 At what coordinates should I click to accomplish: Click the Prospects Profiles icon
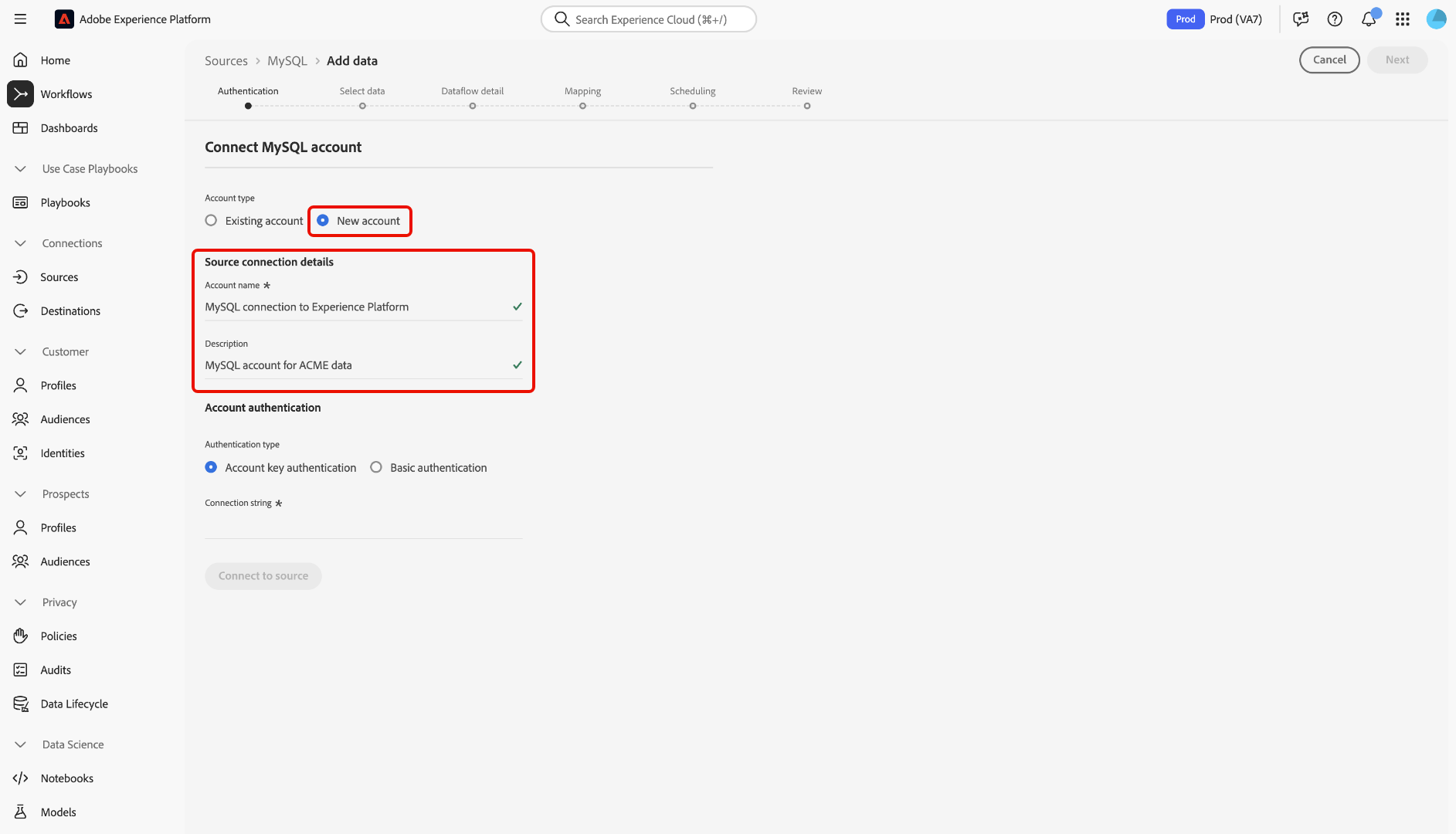tap(21, 528)
